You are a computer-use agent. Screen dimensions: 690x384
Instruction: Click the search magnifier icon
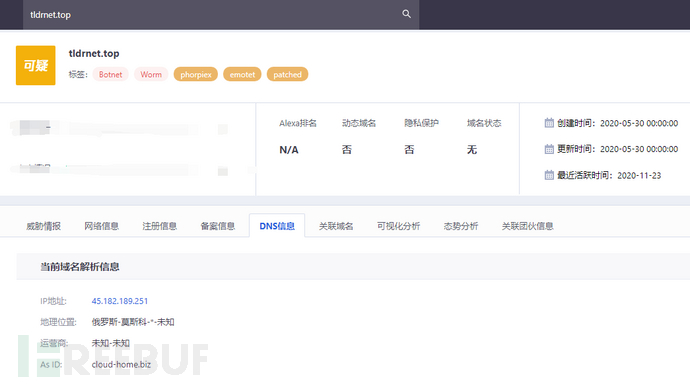pyautogui.click(x=406, y=14)
